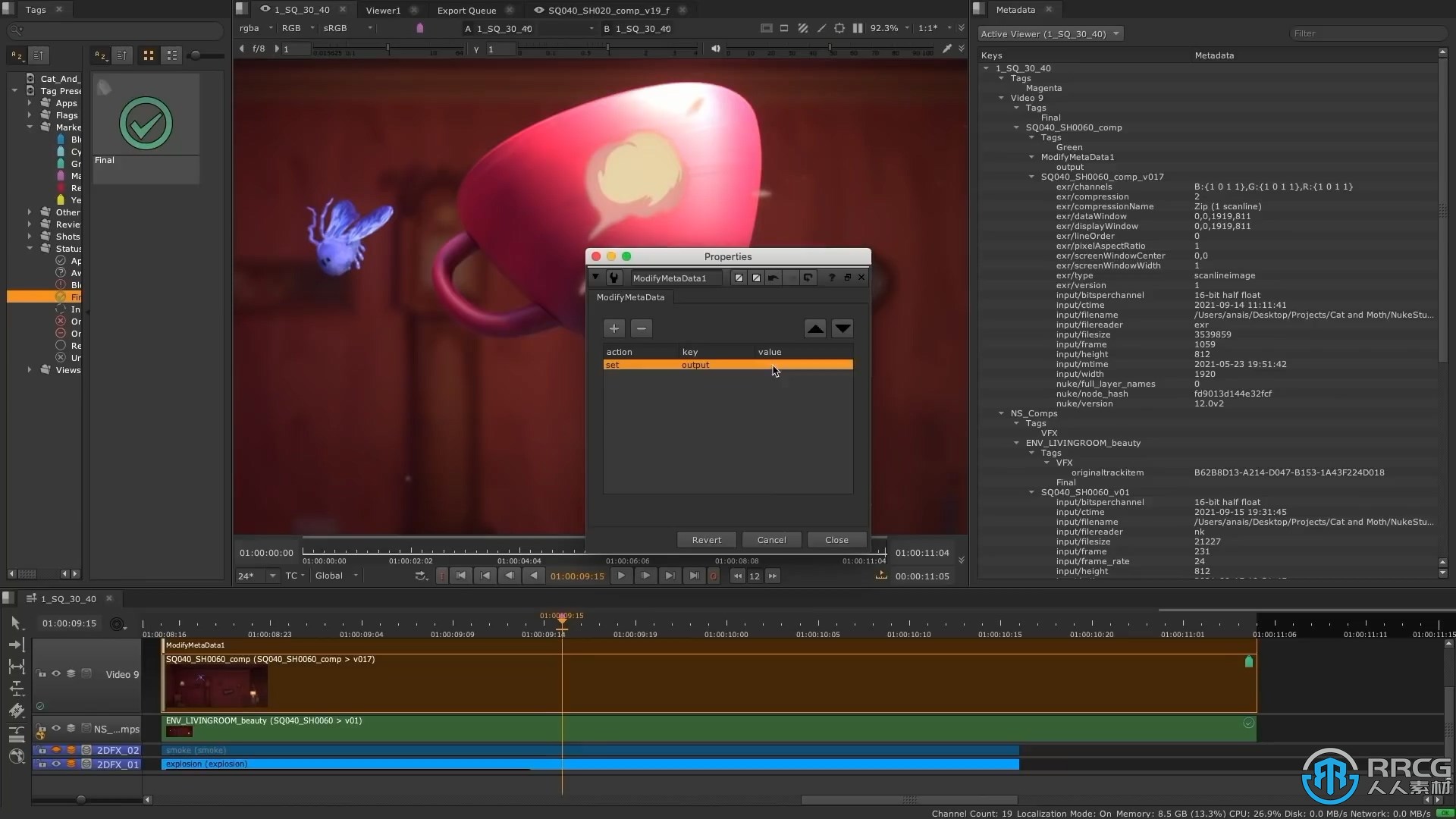Toggle mute on 2DFX_01 explosion layer
This screenshot has height=819, width=1456.
coord(56,763)
